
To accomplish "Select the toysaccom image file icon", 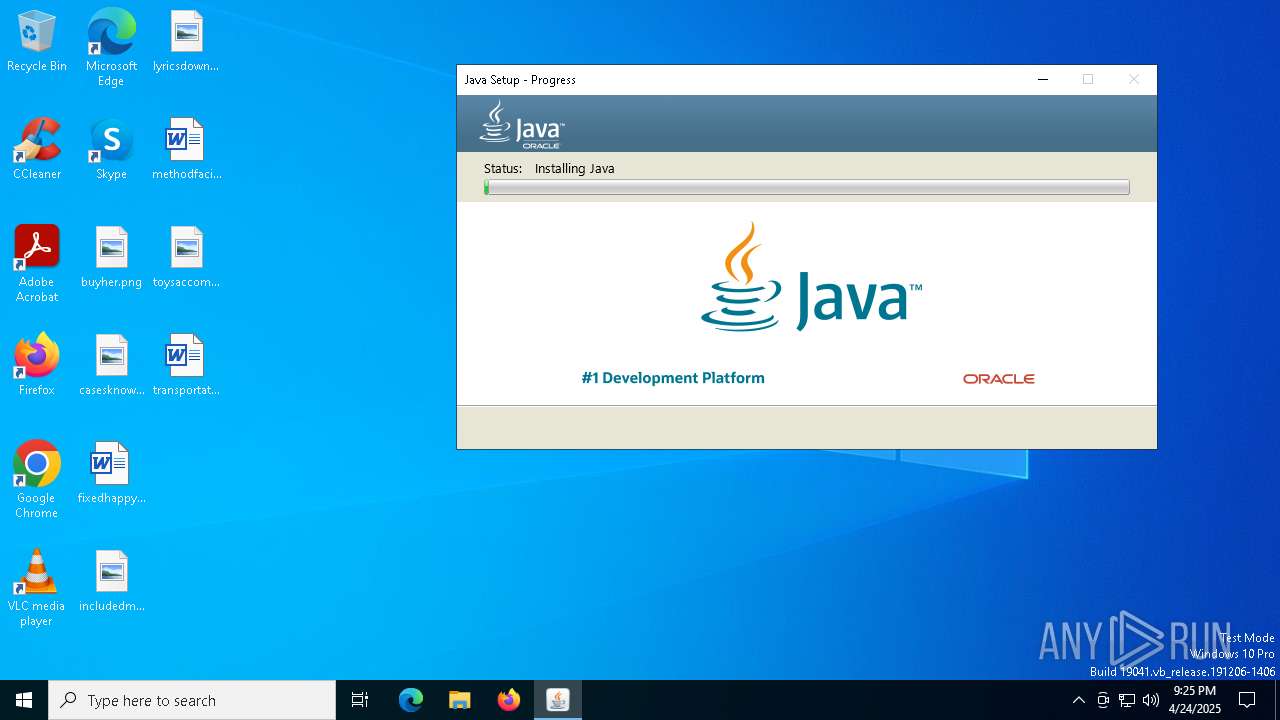I will (186, 258).
